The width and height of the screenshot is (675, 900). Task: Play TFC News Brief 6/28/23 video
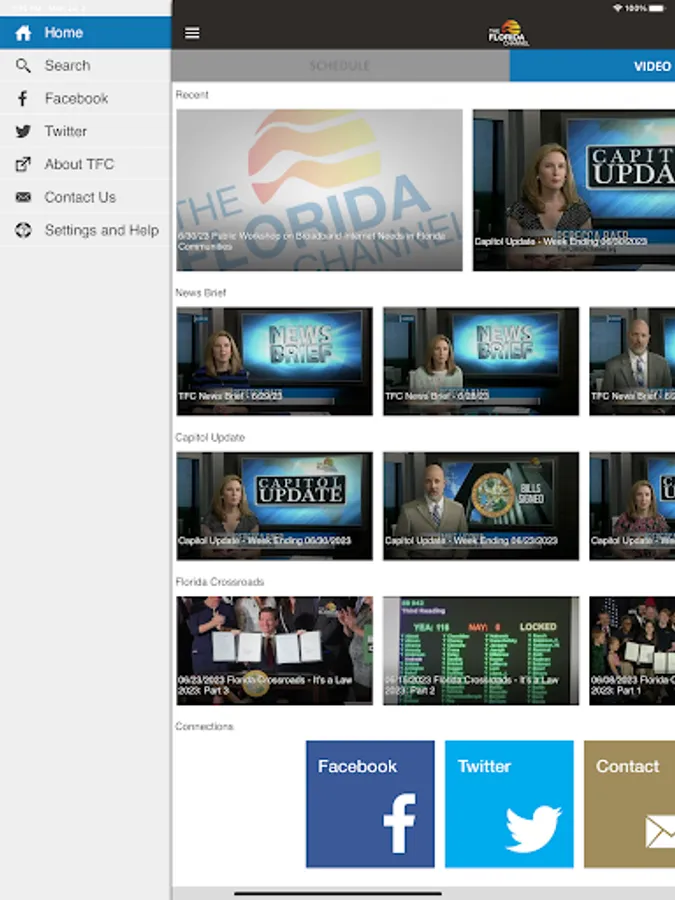tap(481, 361)
